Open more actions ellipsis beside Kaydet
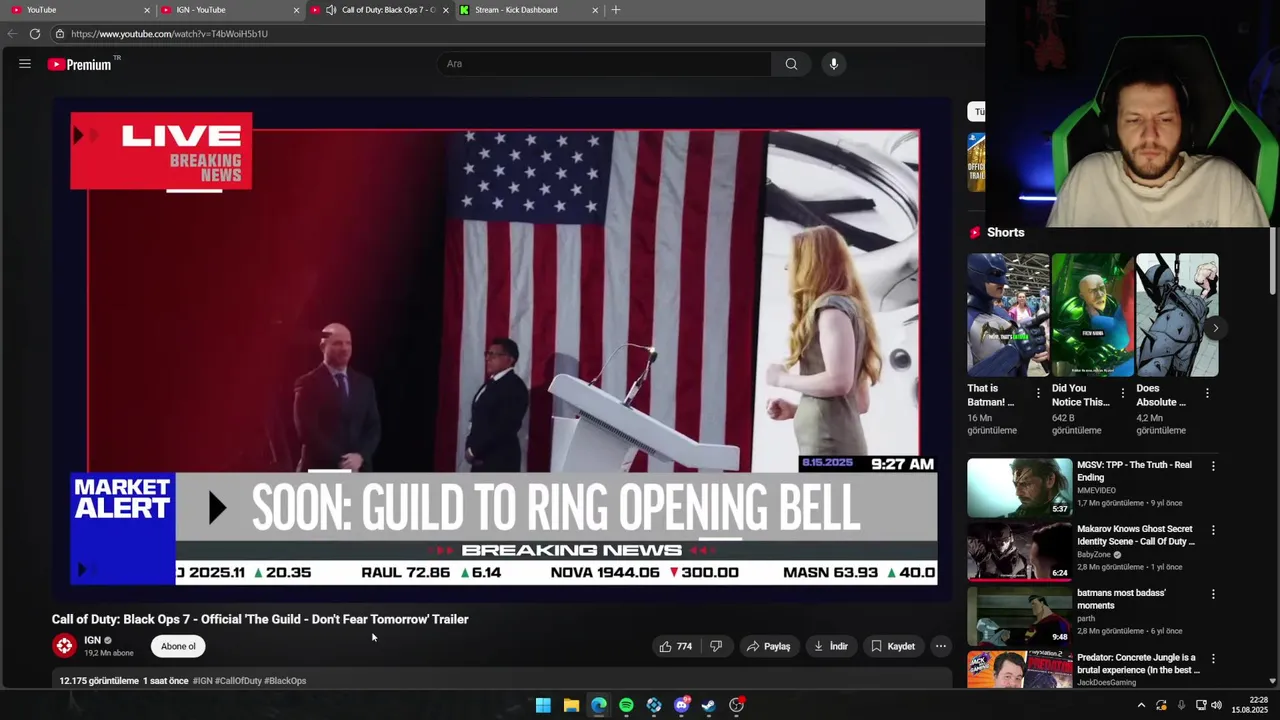 [941, 646]
